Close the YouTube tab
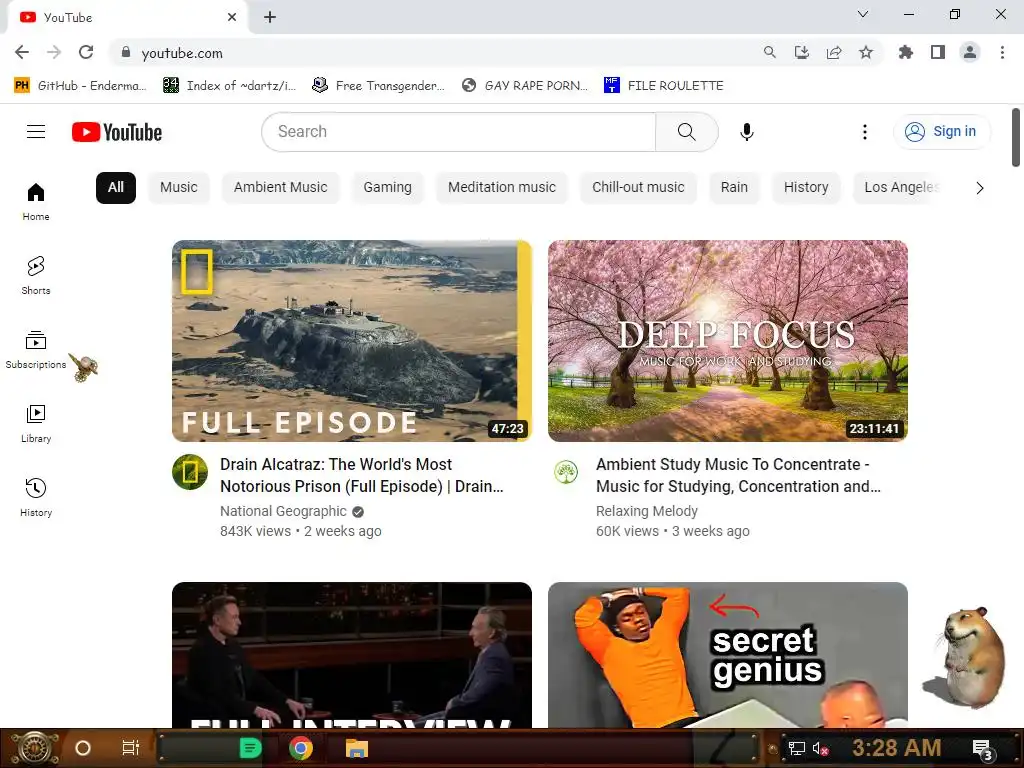1024x768 pixels. [x=231, y=17]
